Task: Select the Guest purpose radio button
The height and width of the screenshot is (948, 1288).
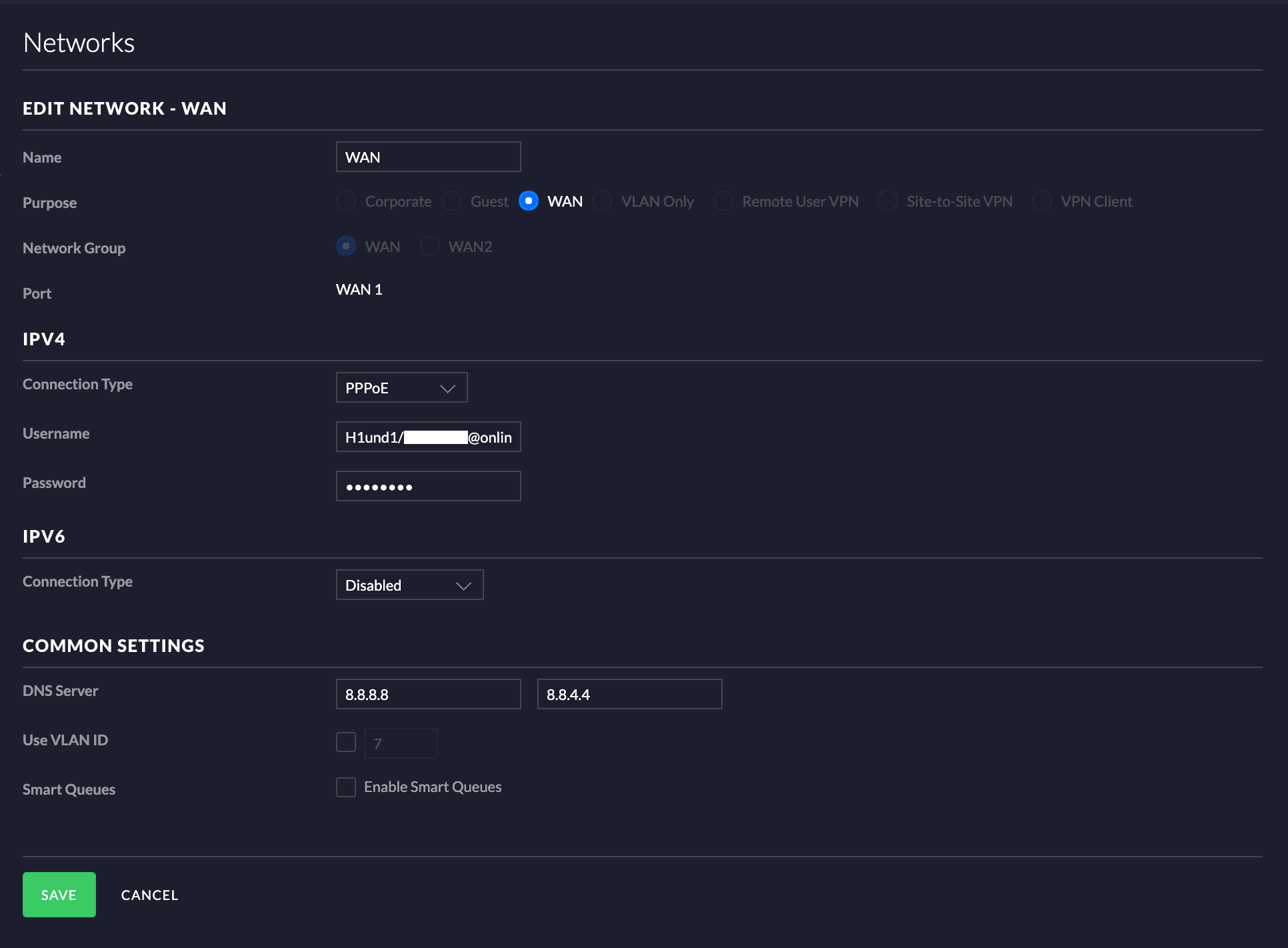Action: pyautogui.click(x=451, y=201)
